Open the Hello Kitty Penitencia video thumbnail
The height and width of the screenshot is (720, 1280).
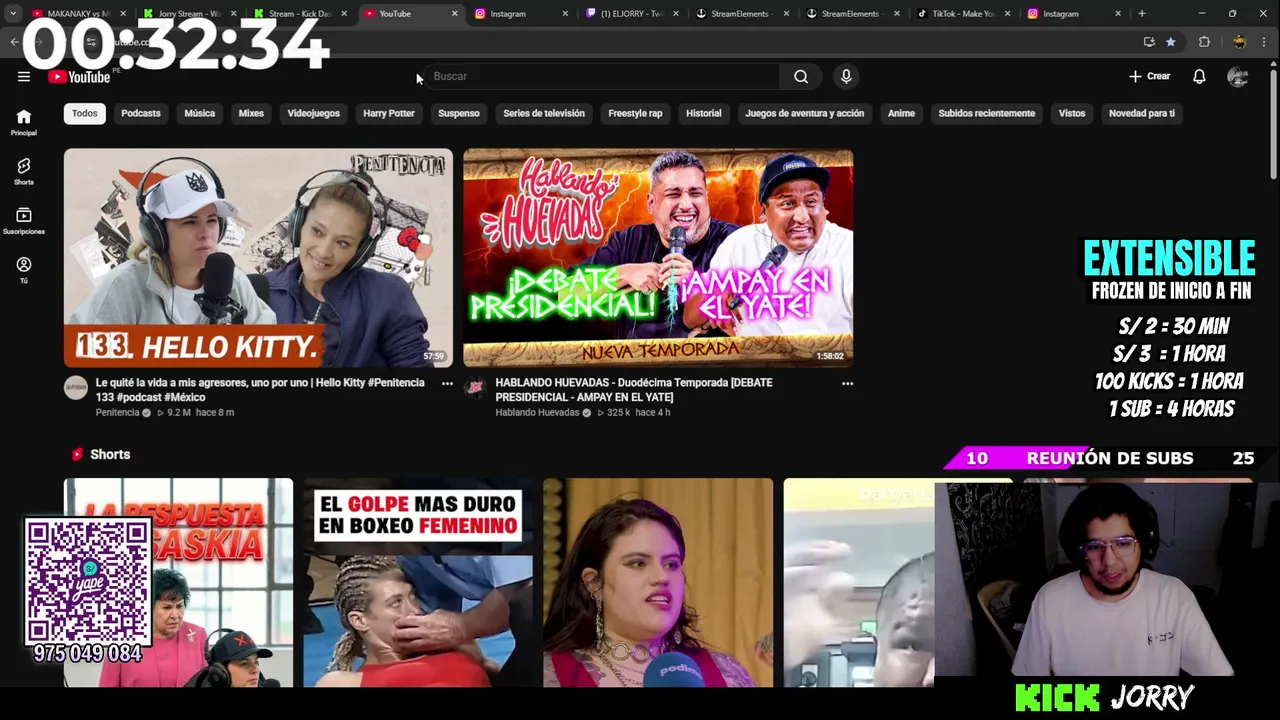click(258, 258)
